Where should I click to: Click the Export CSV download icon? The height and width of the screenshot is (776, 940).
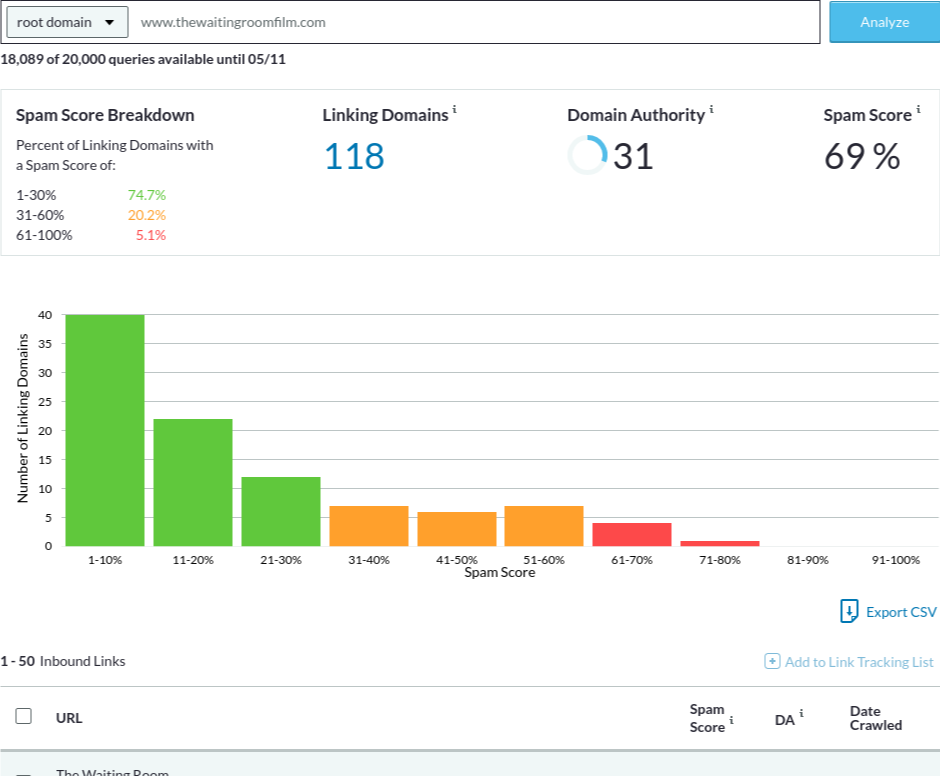point(849,612)
